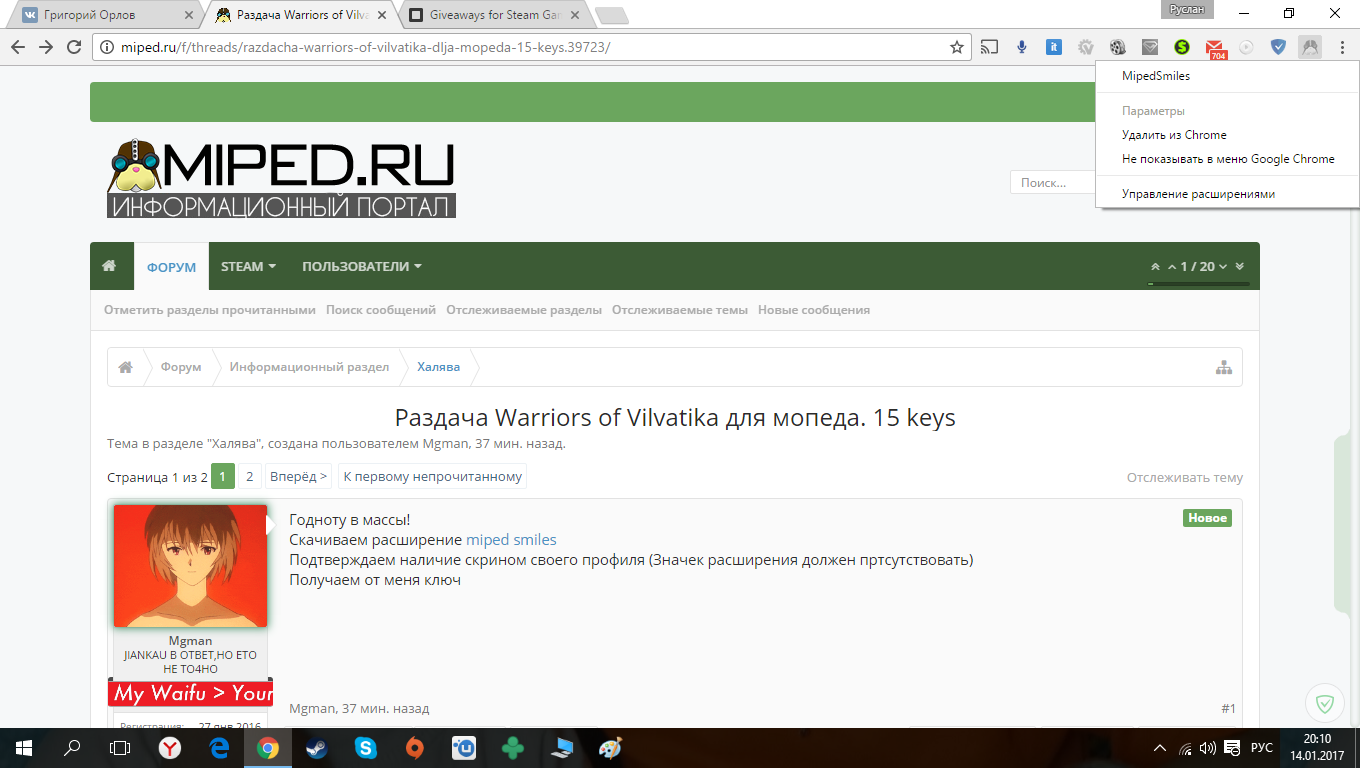
Task: Go back to the previous page
Action: (18, 47)
